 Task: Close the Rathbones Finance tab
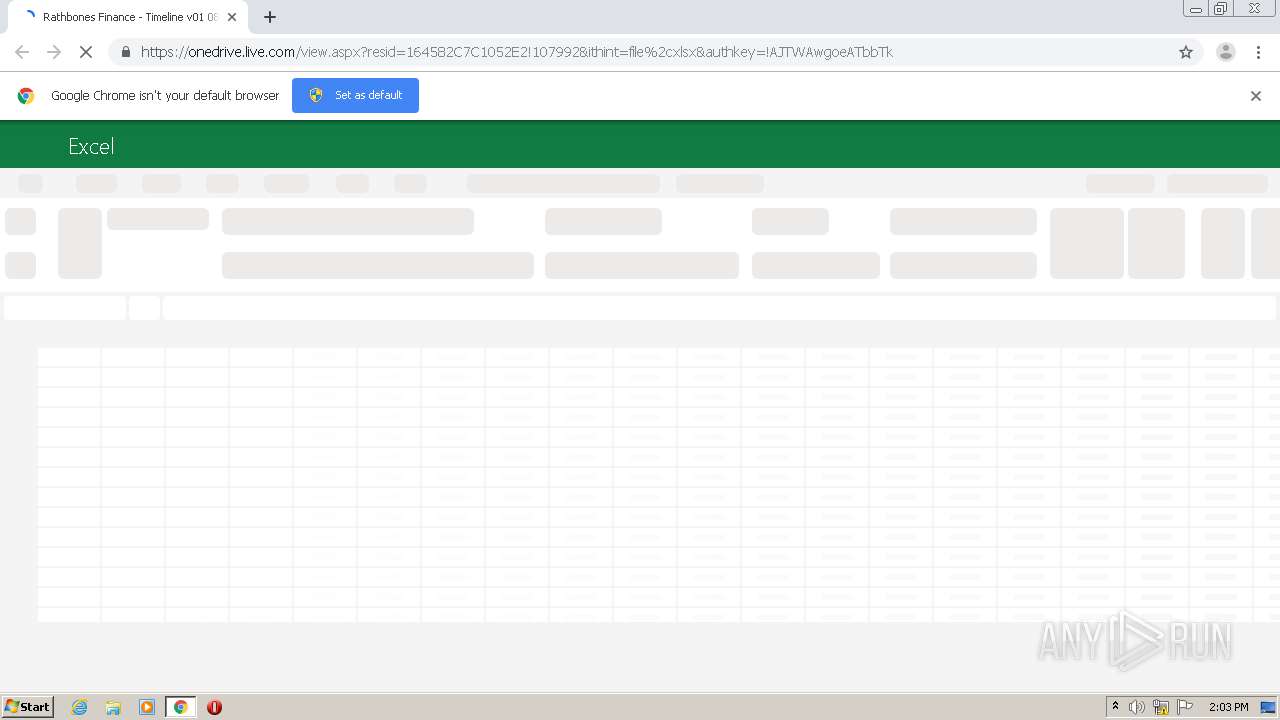[232, 17]
